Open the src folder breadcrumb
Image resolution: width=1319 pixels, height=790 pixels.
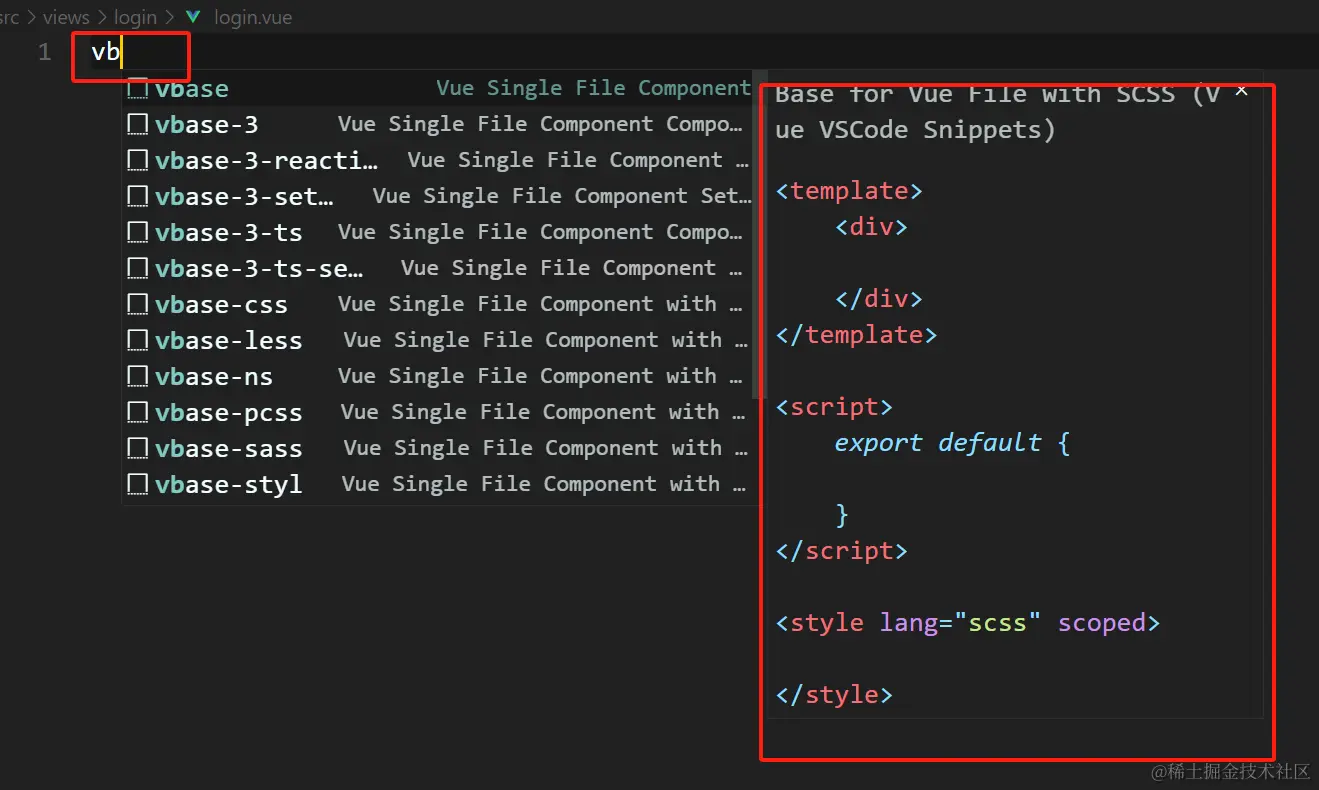click(x=10, y=17)
